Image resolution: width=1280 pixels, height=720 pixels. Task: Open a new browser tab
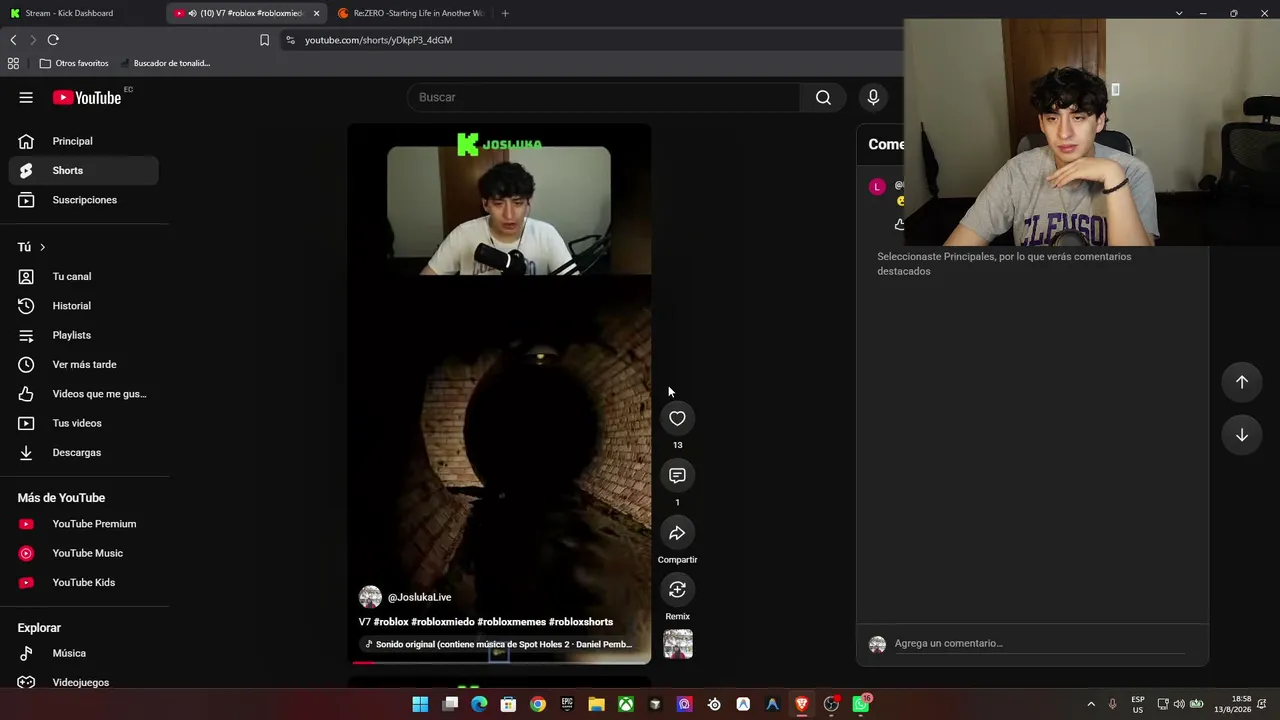505,13
